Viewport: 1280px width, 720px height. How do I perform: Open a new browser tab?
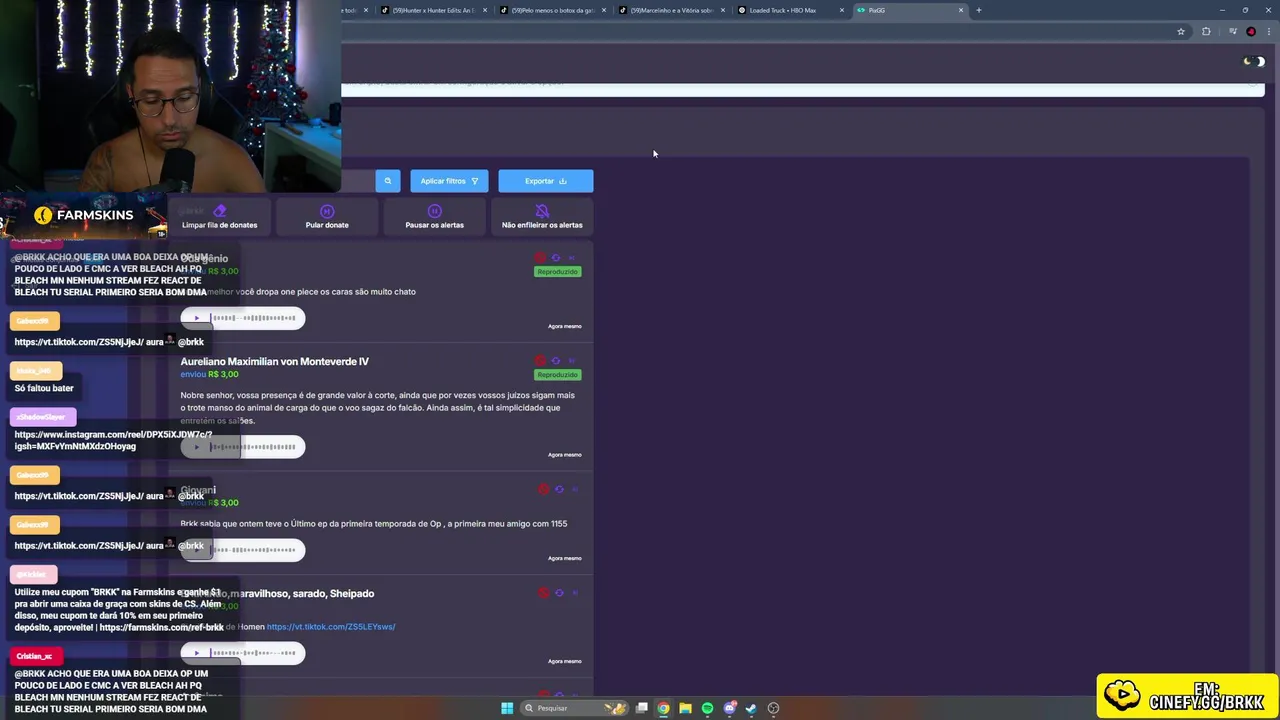(x=979, y=10)
